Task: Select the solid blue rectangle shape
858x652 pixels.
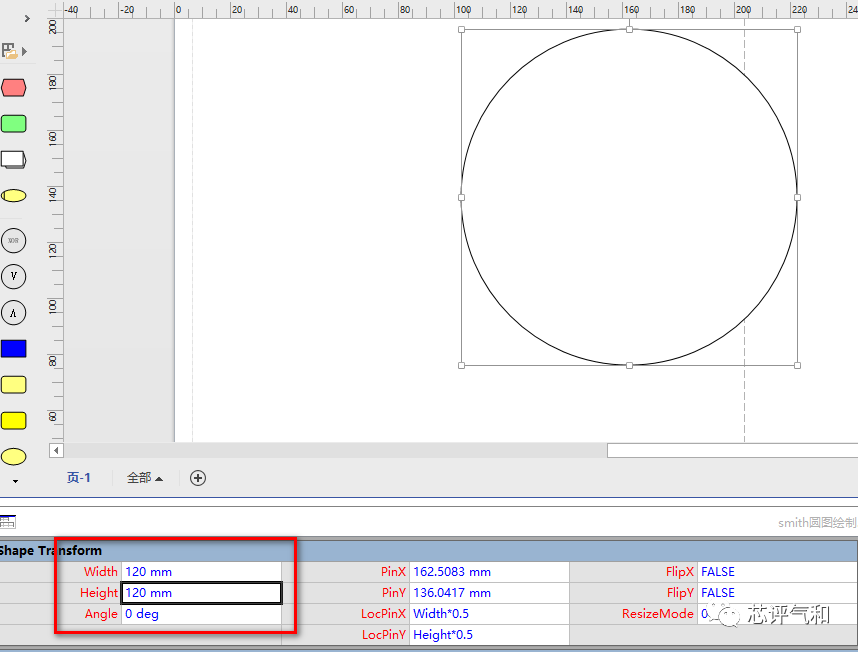Action: point(14,348)
